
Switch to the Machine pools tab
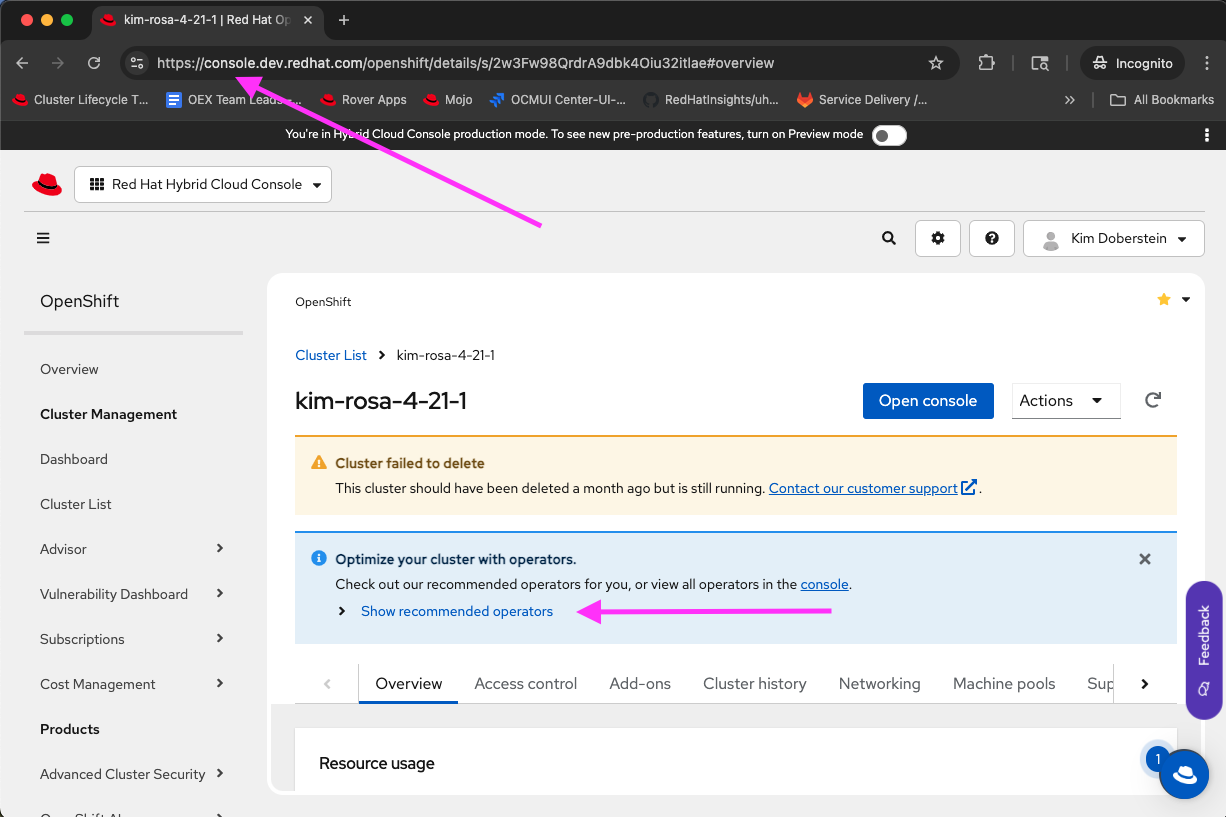click(x=1004, y=684)
